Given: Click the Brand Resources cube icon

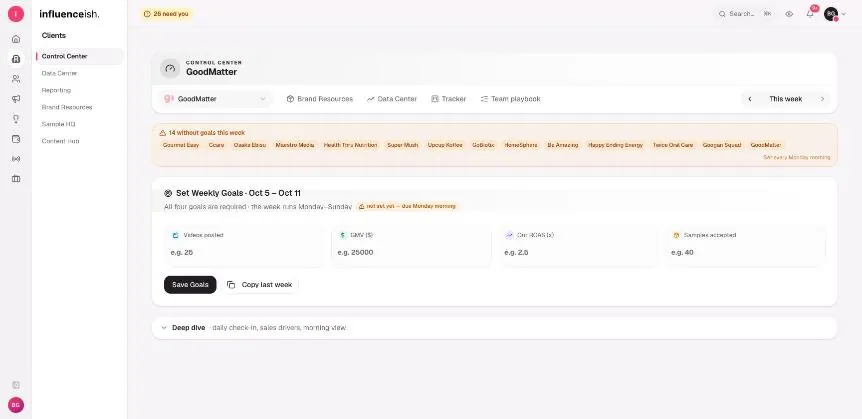Looking at the screenshot, I should coord(290,99).
